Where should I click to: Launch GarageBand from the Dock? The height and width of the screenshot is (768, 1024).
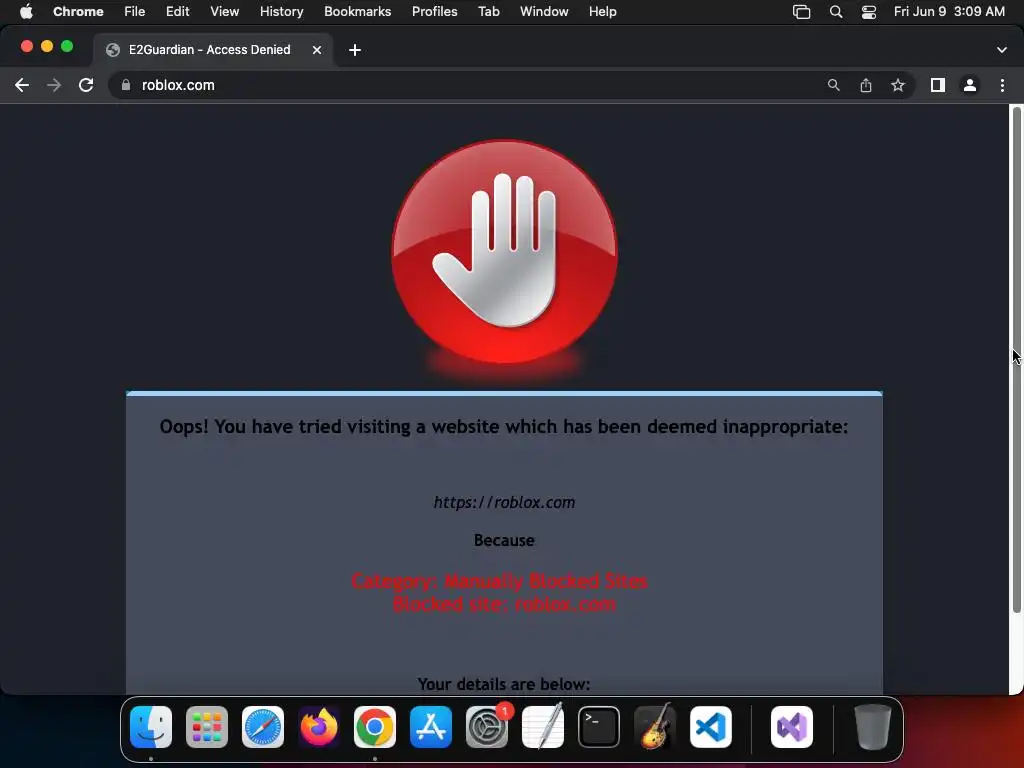[x=655, y=727]
